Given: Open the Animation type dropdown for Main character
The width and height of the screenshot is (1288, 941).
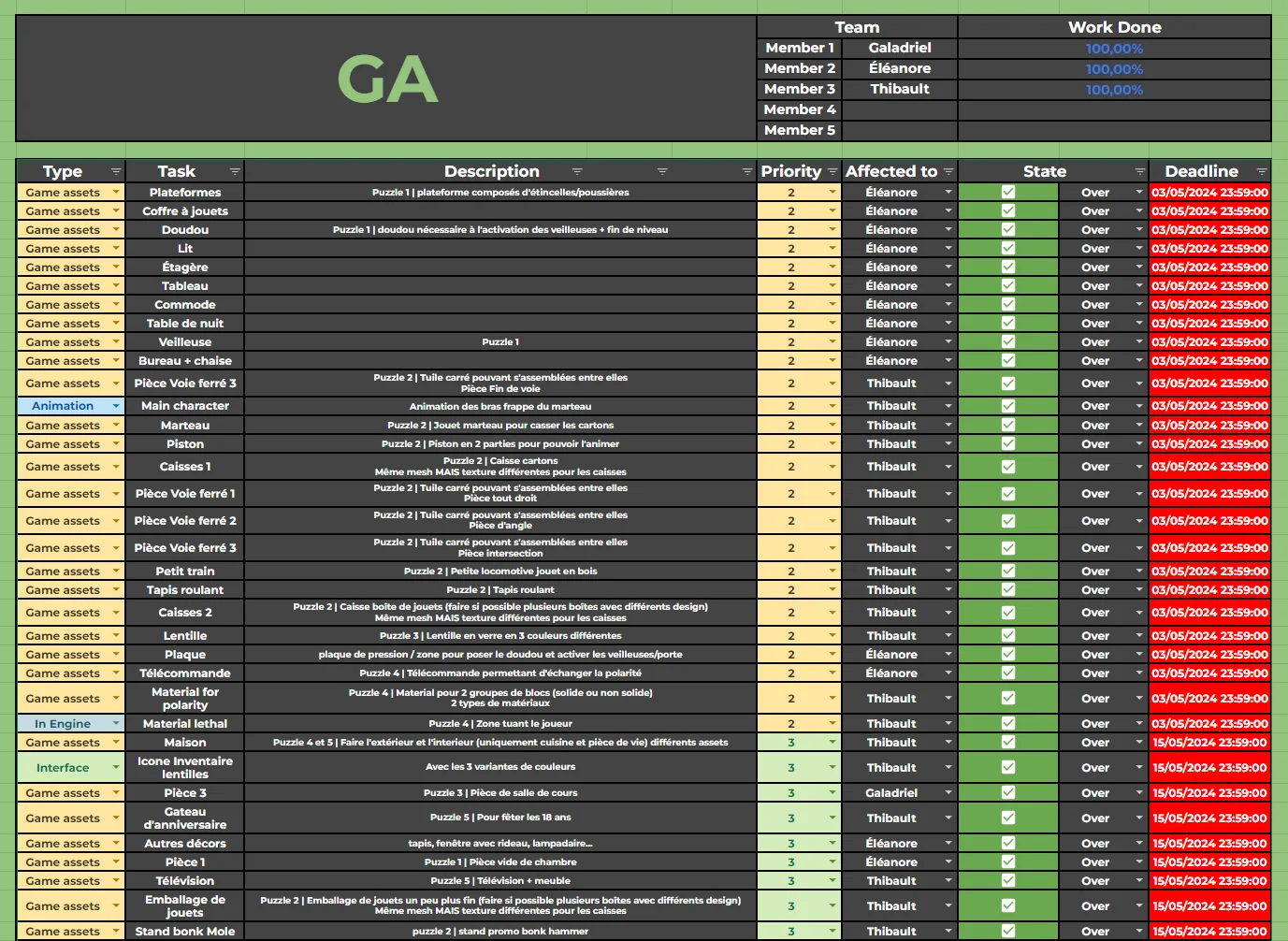Looking at the screenshot, I should pos(116,406).
